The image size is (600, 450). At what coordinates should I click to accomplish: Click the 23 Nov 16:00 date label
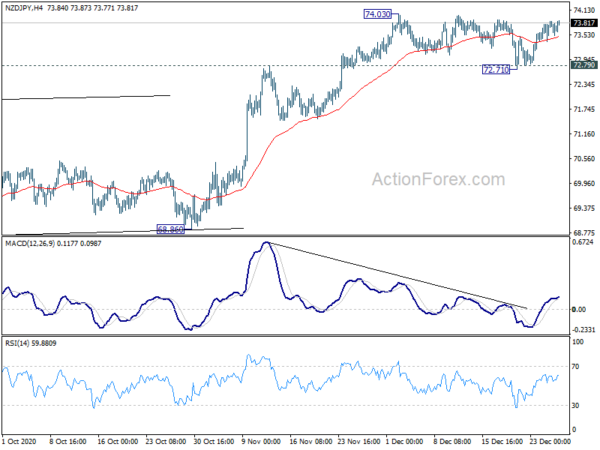tap(359, 441)
